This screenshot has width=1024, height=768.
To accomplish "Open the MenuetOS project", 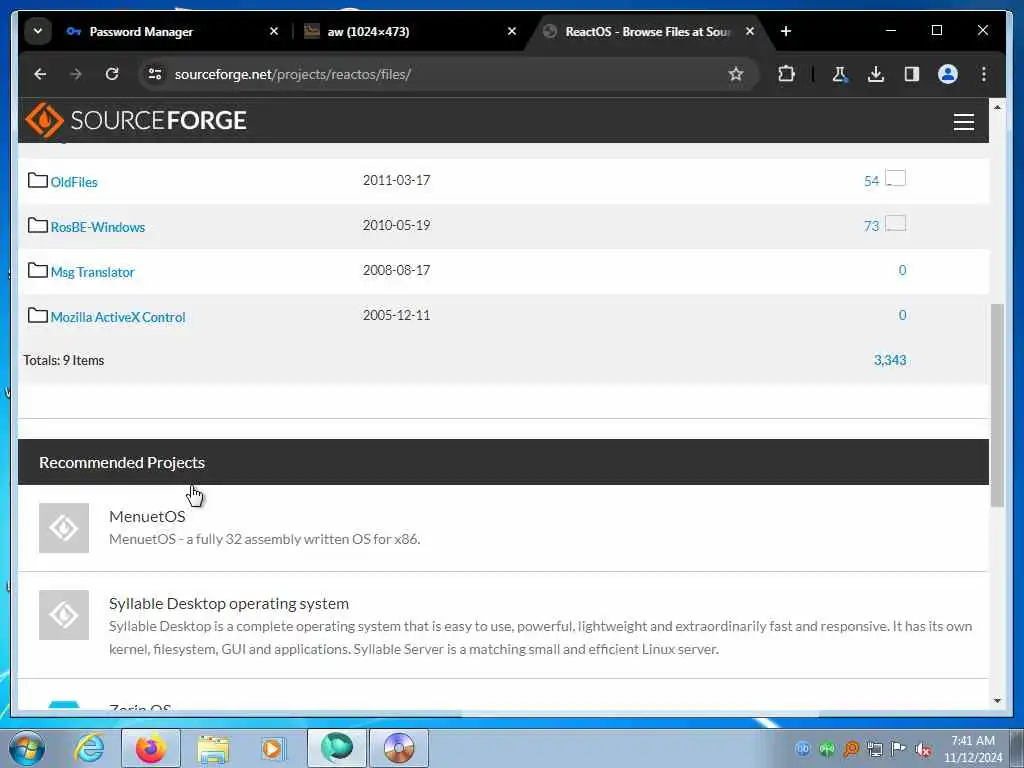I will (x=147, y=516).
